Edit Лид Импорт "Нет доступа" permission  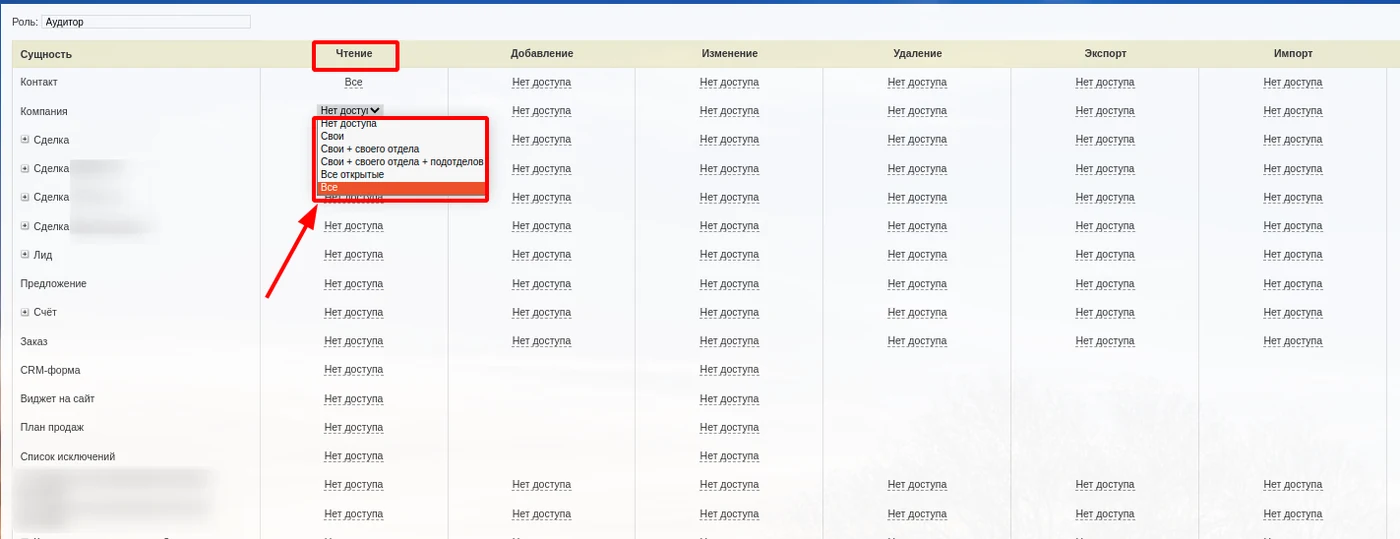(x=1292, y=255)
